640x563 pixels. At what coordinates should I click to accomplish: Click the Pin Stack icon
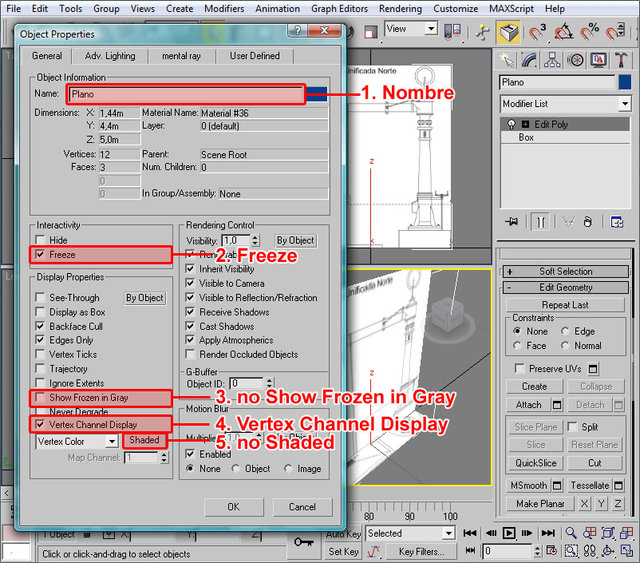[511, 221]
